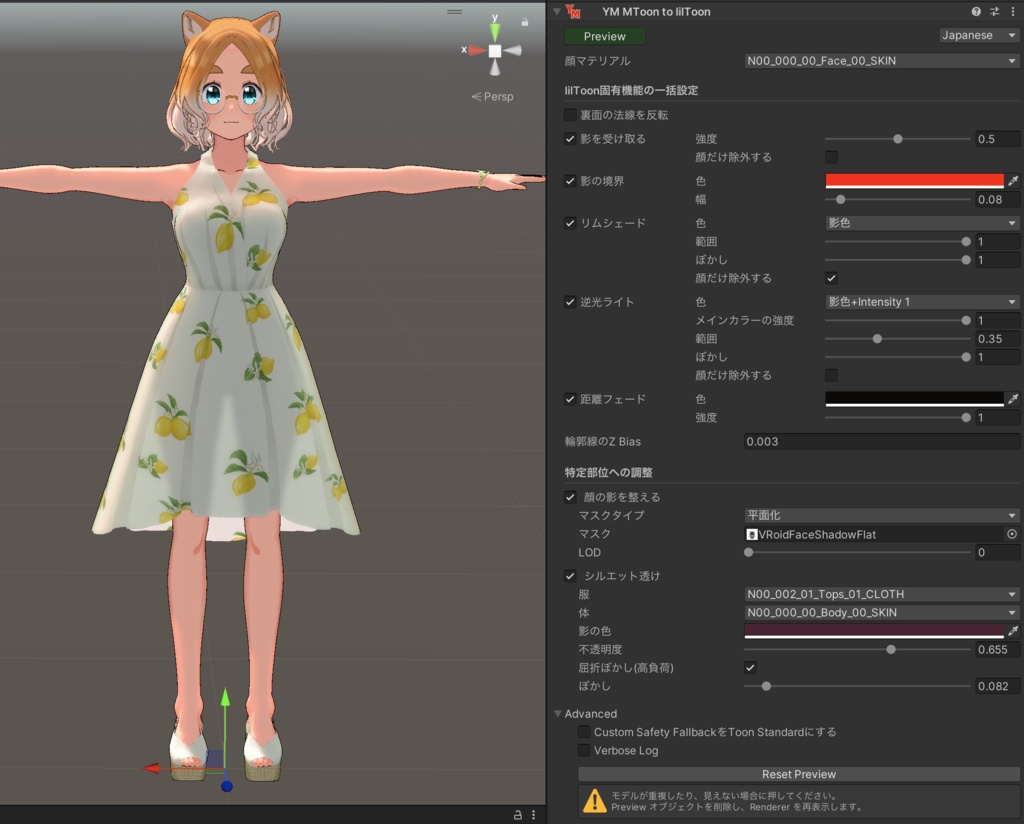The width and height of the screenshot is (1024, 824).
Task: Click the Reset Preview button
Action: click(799, 774)
